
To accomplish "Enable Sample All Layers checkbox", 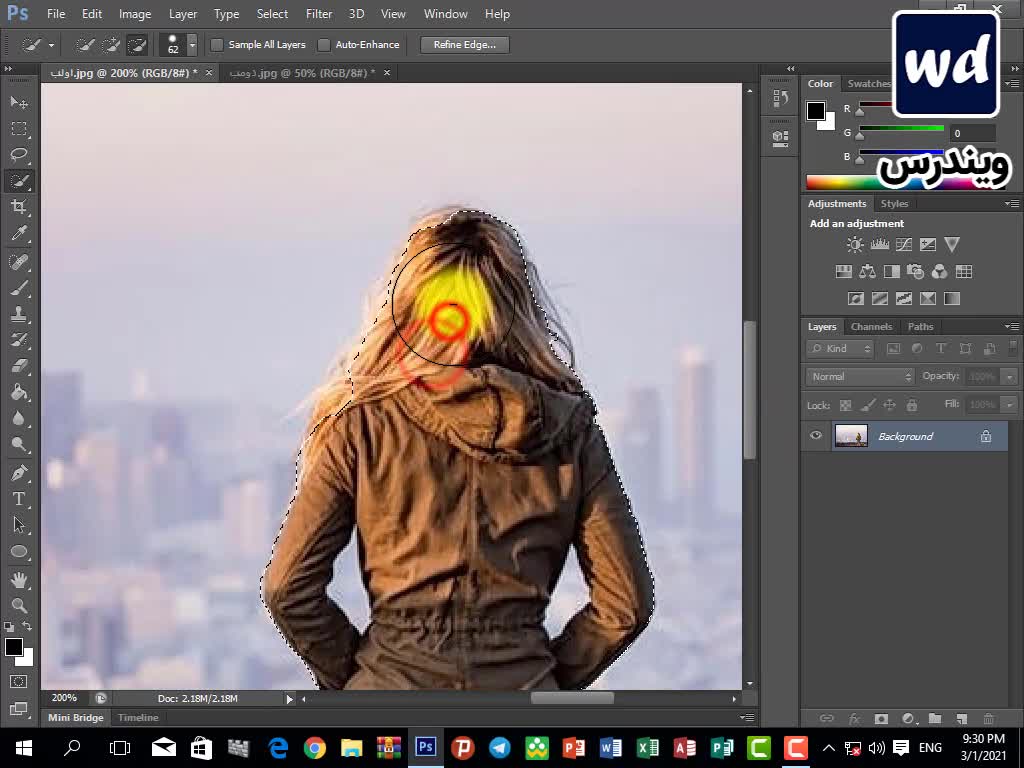I will pyautogui.click(x=217, y=45).
